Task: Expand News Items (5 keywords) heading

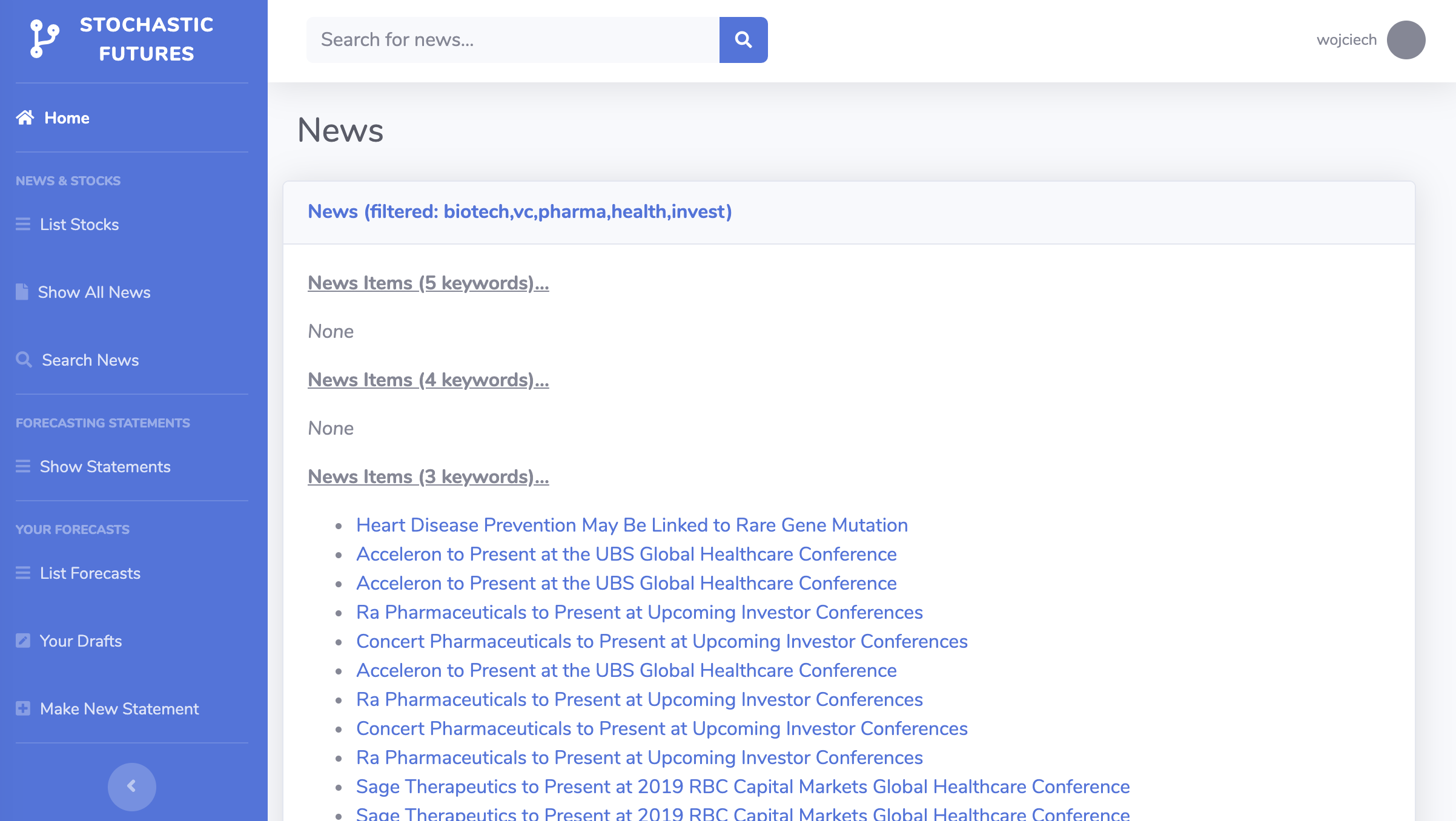Action: click(x=428, y=283)
